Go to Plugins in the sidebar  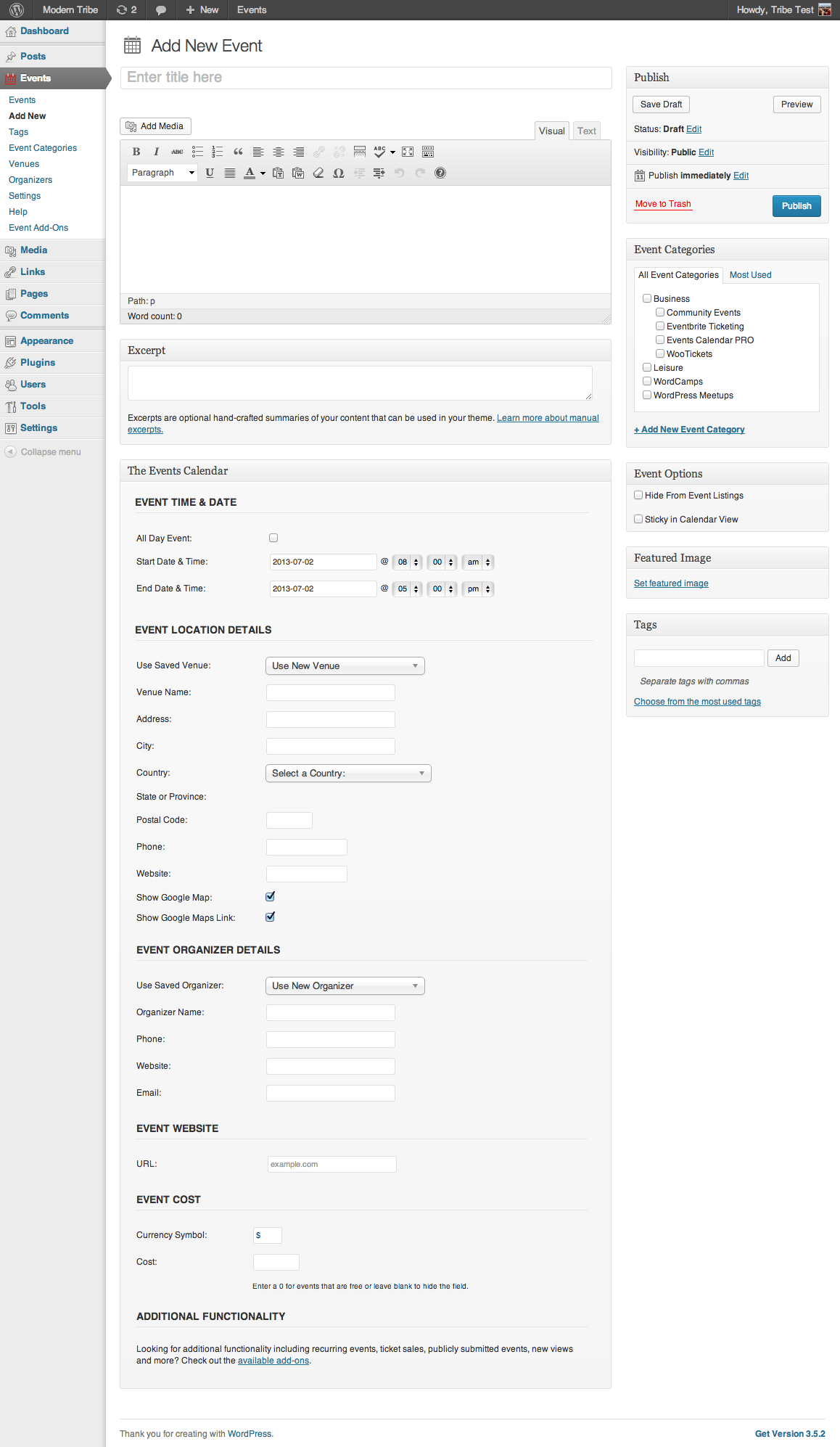point(38,363)
